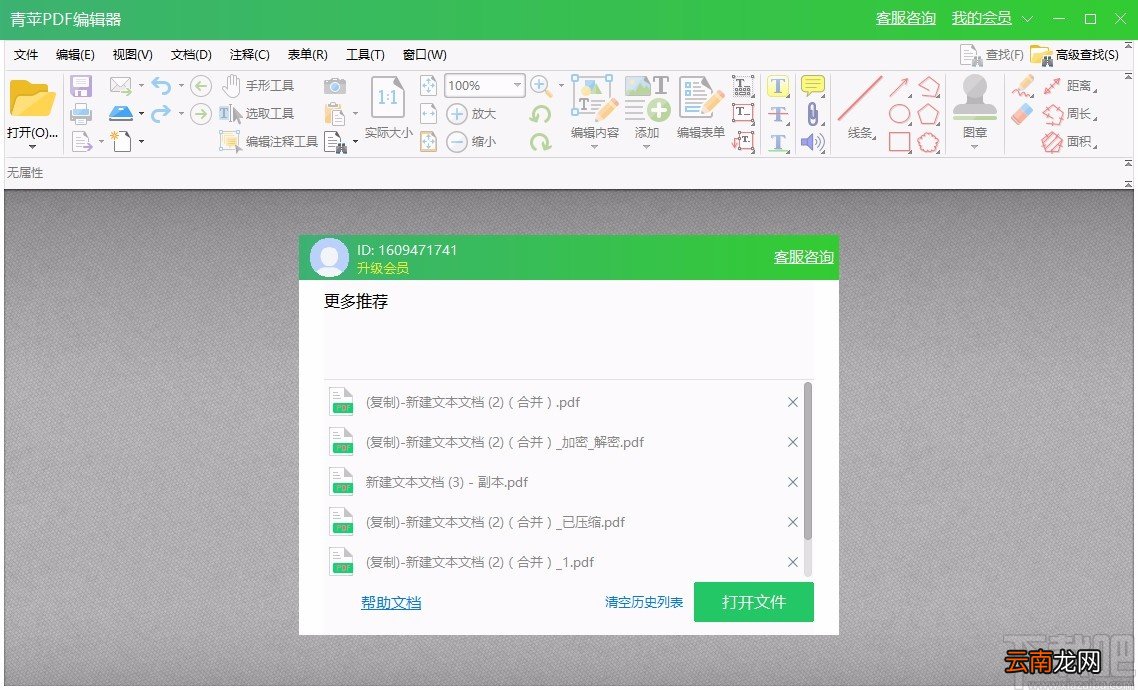Open the 注释(C) menu
This screenshot has width=1138, height=690.
(x=250, y=54)
